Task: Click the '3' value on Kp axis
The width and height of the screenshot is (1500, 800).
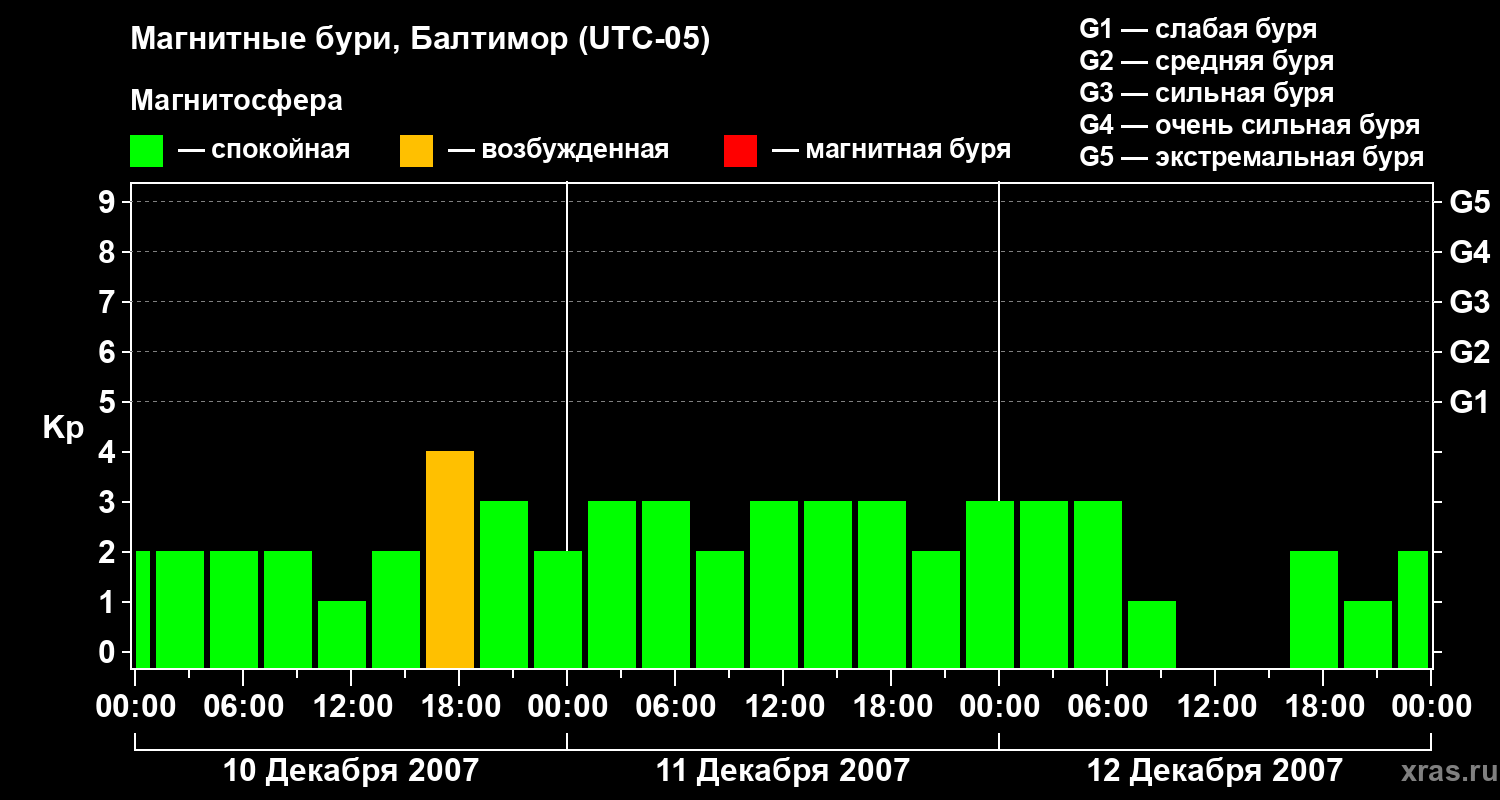Action: point(109,502)
